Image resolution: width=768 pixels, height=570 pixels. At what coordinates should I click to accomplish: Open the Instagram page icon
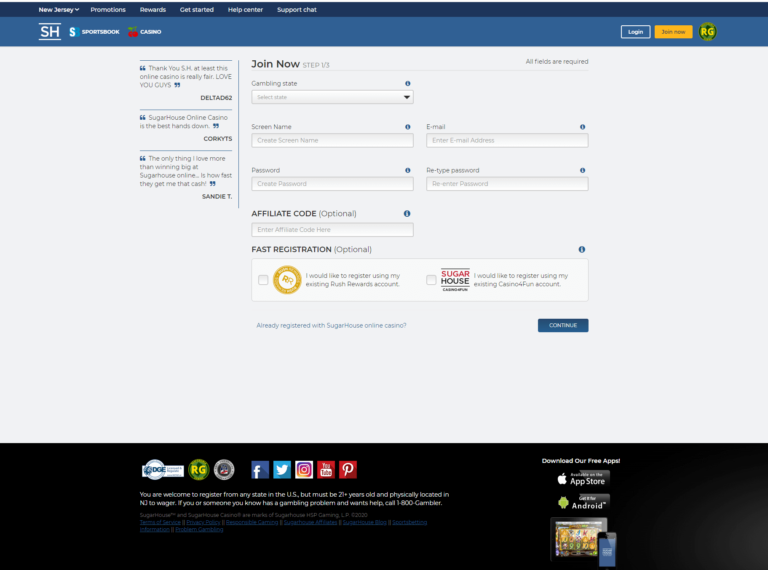tap(304, 470)
